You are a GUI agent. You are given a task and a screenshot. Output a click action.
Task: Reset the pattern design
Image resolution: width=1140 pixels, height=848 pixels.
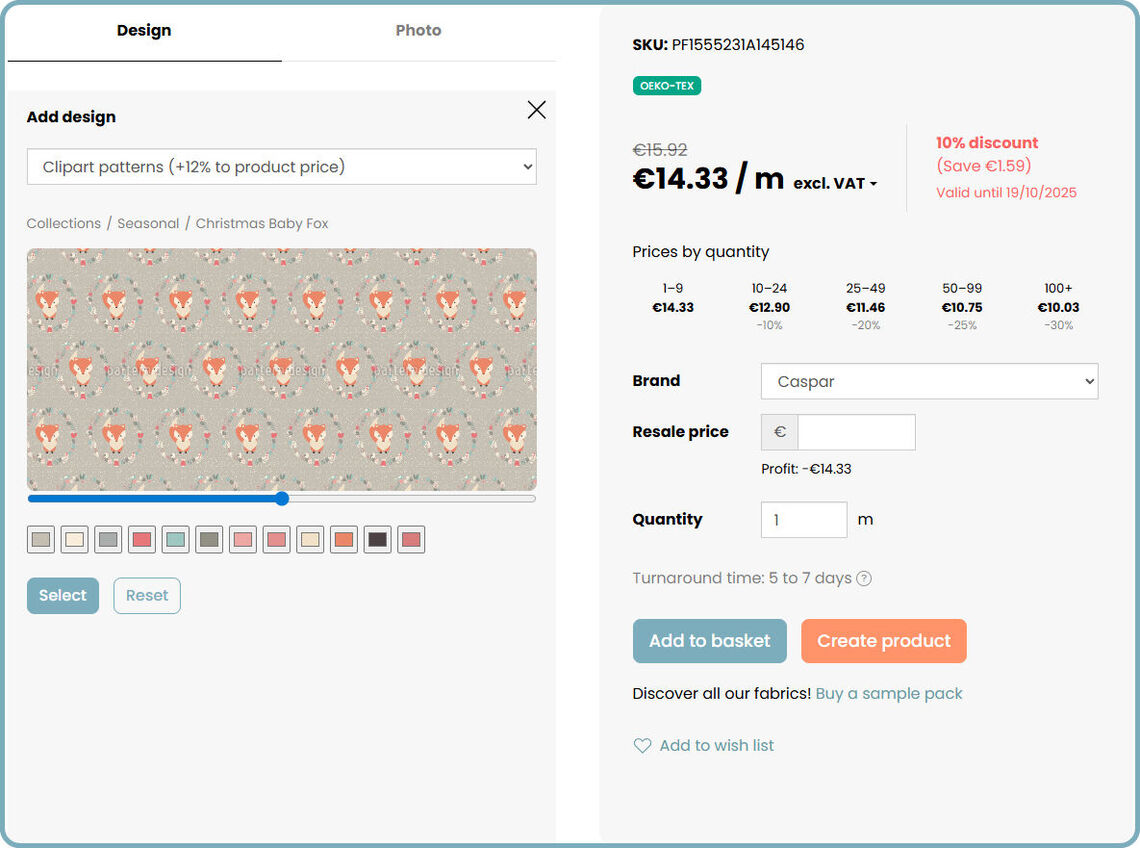[147, 595]
